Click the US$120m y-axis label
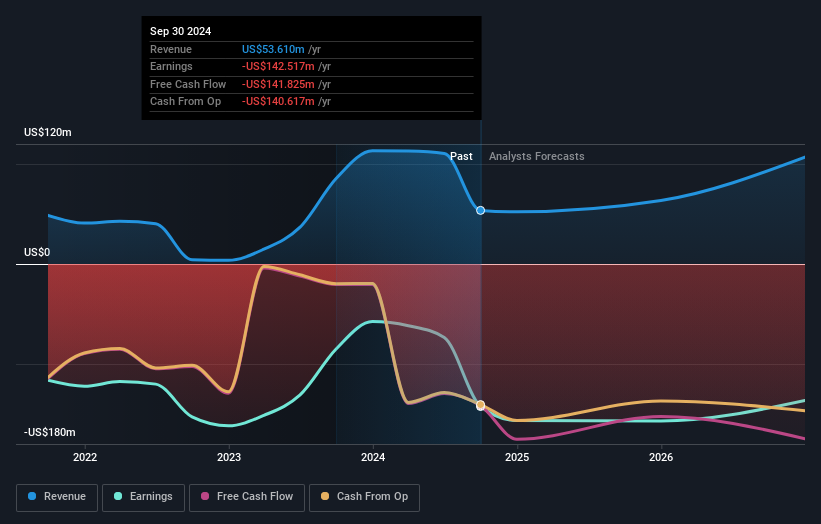The image size is (821, 524). coord(48,132)
